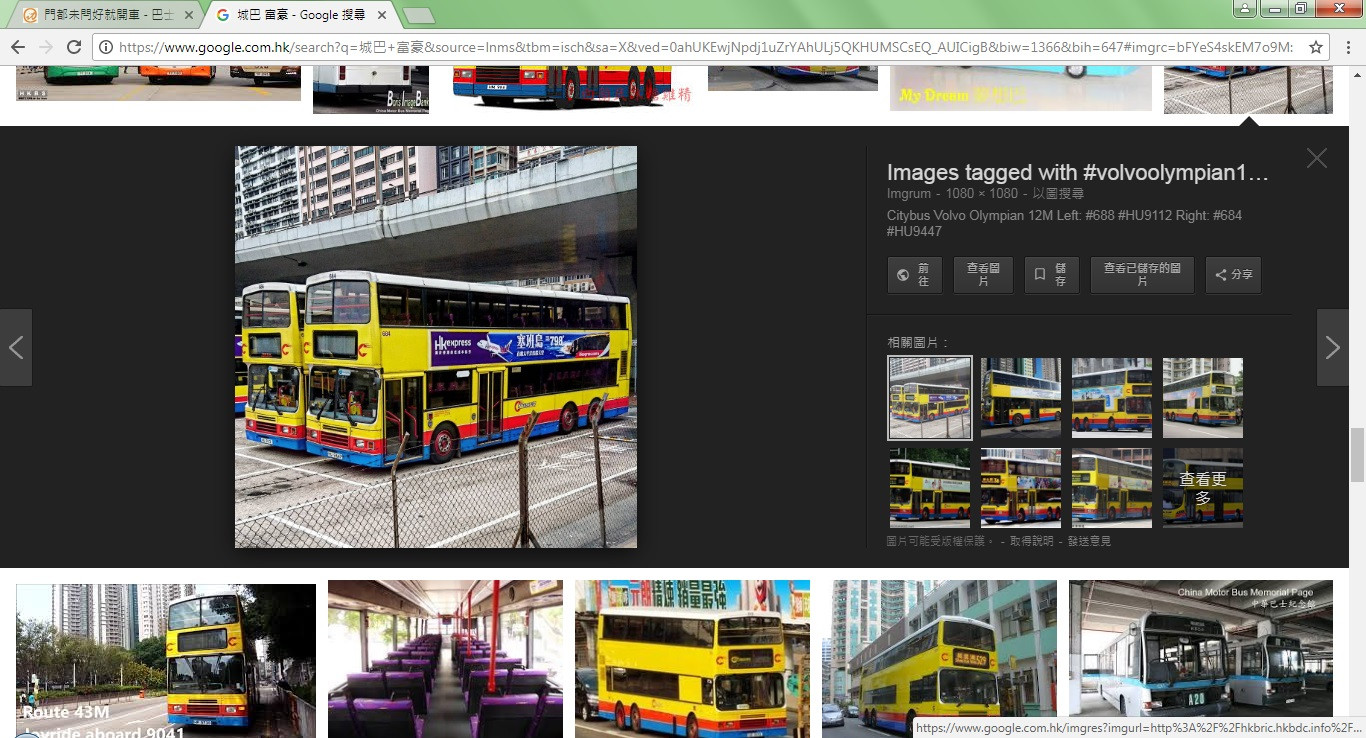Close the image preview panel with the X

(x=1317, y=158)
